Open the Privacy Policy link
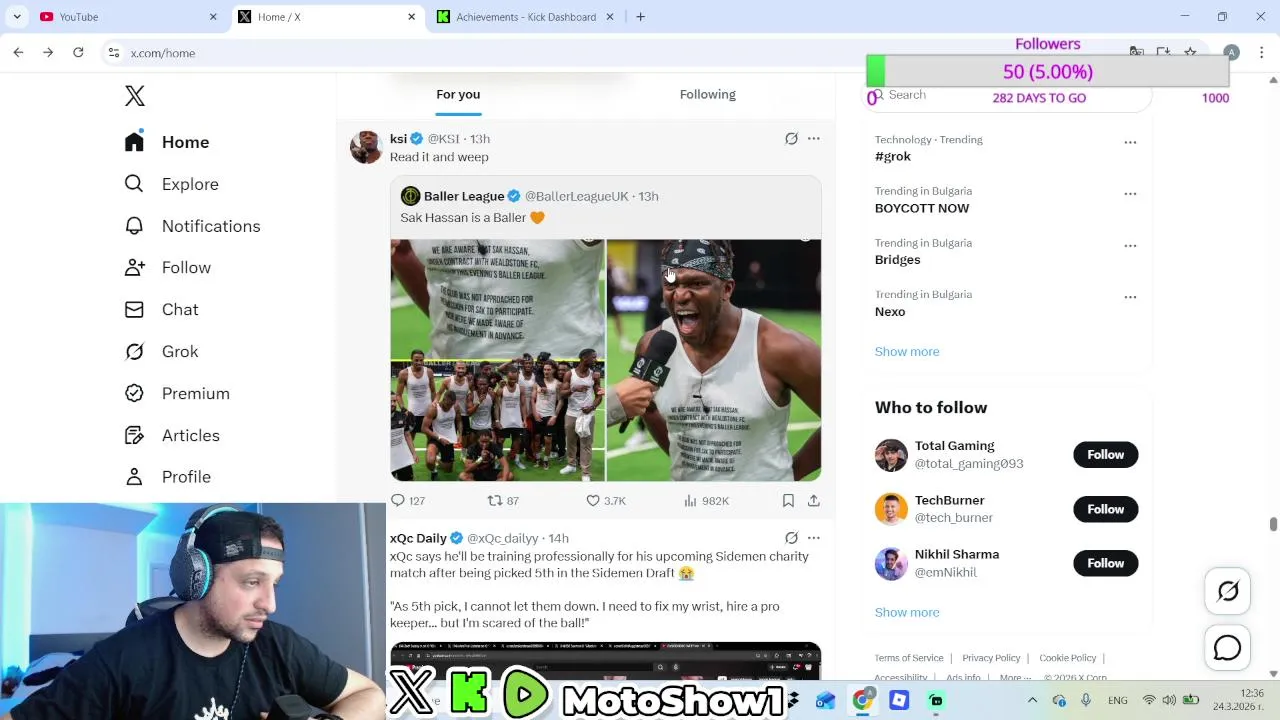Image resolution: width=1280 pixels, height=720 pixels. tap(991, 658)
